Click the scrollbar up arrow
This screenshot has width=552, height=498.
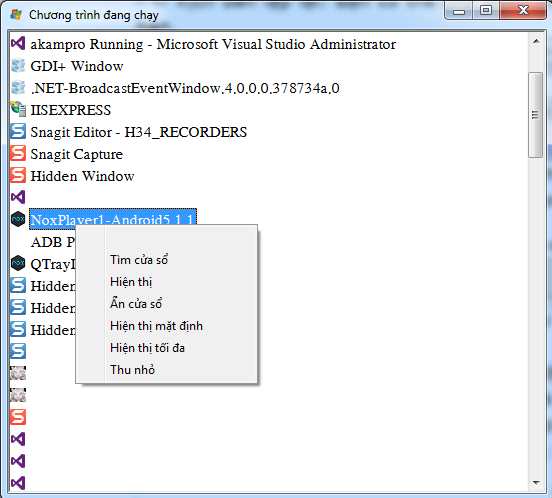[536, 42]
